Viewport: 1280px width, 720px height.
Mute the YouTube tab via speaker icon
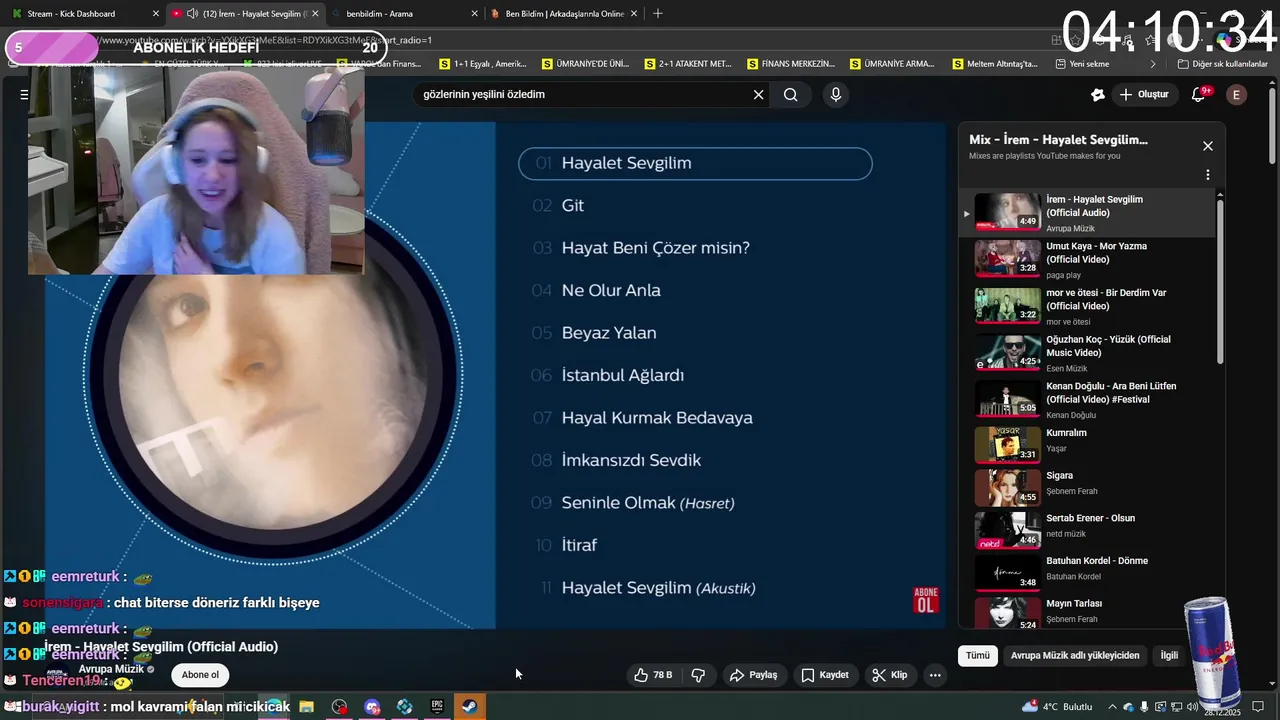pos(192,14)
